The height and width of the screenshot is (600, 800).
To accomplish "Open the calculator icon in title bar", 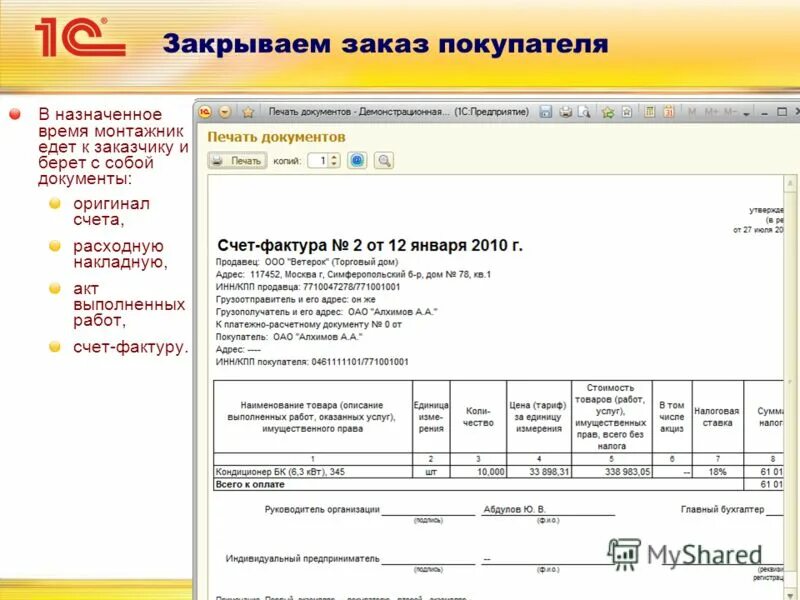I will [649, 112].
